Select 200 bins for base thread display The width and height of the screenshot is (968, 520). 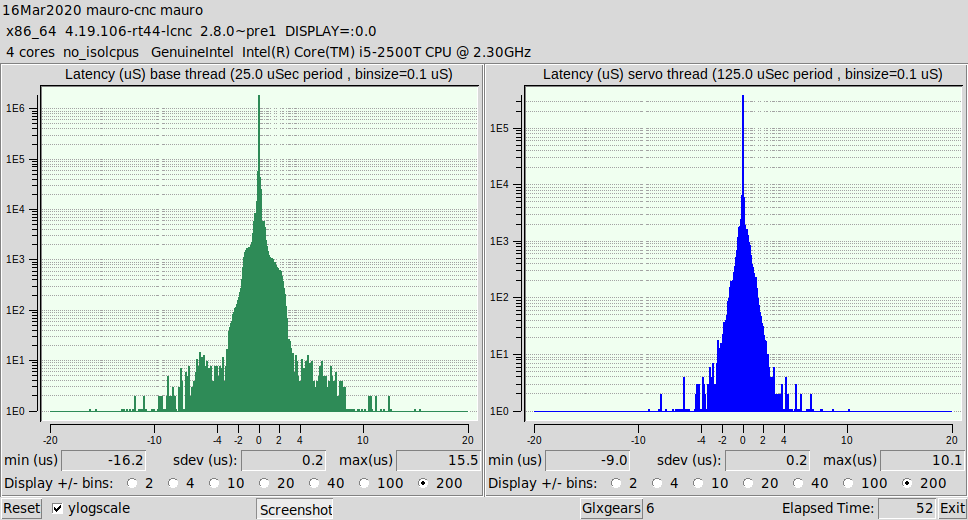click(422, 483)
